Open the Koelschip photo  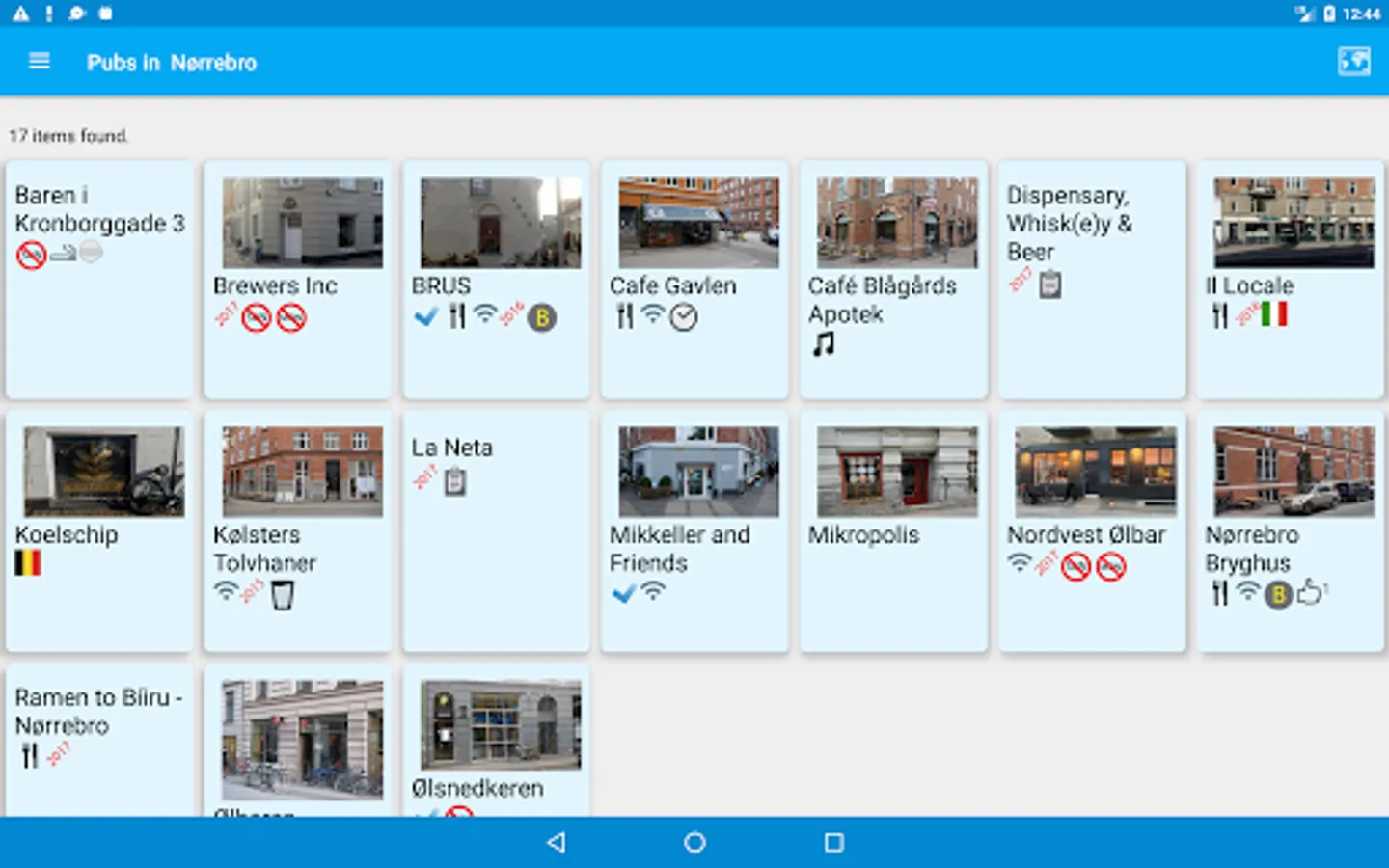(x=104, y=472)
